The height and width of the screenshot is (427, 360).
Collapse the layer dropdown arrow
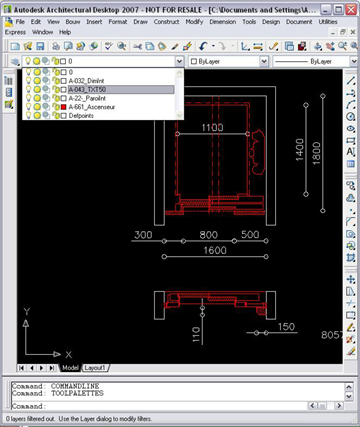179,61
